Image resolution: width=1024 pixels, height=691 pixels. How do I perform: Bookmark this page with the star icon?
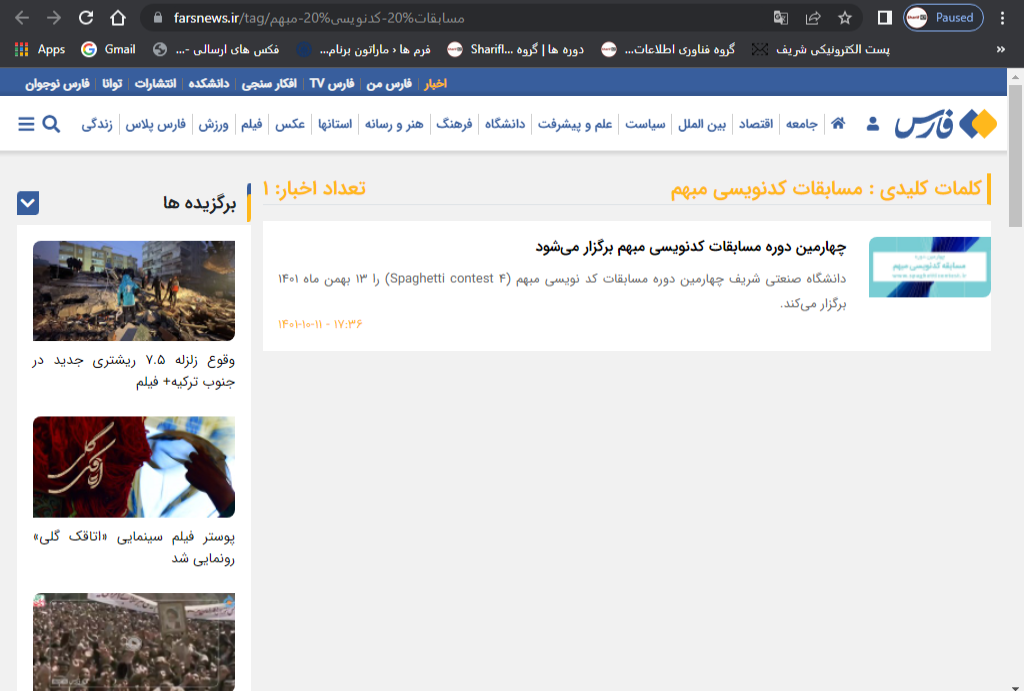point(845,17)
